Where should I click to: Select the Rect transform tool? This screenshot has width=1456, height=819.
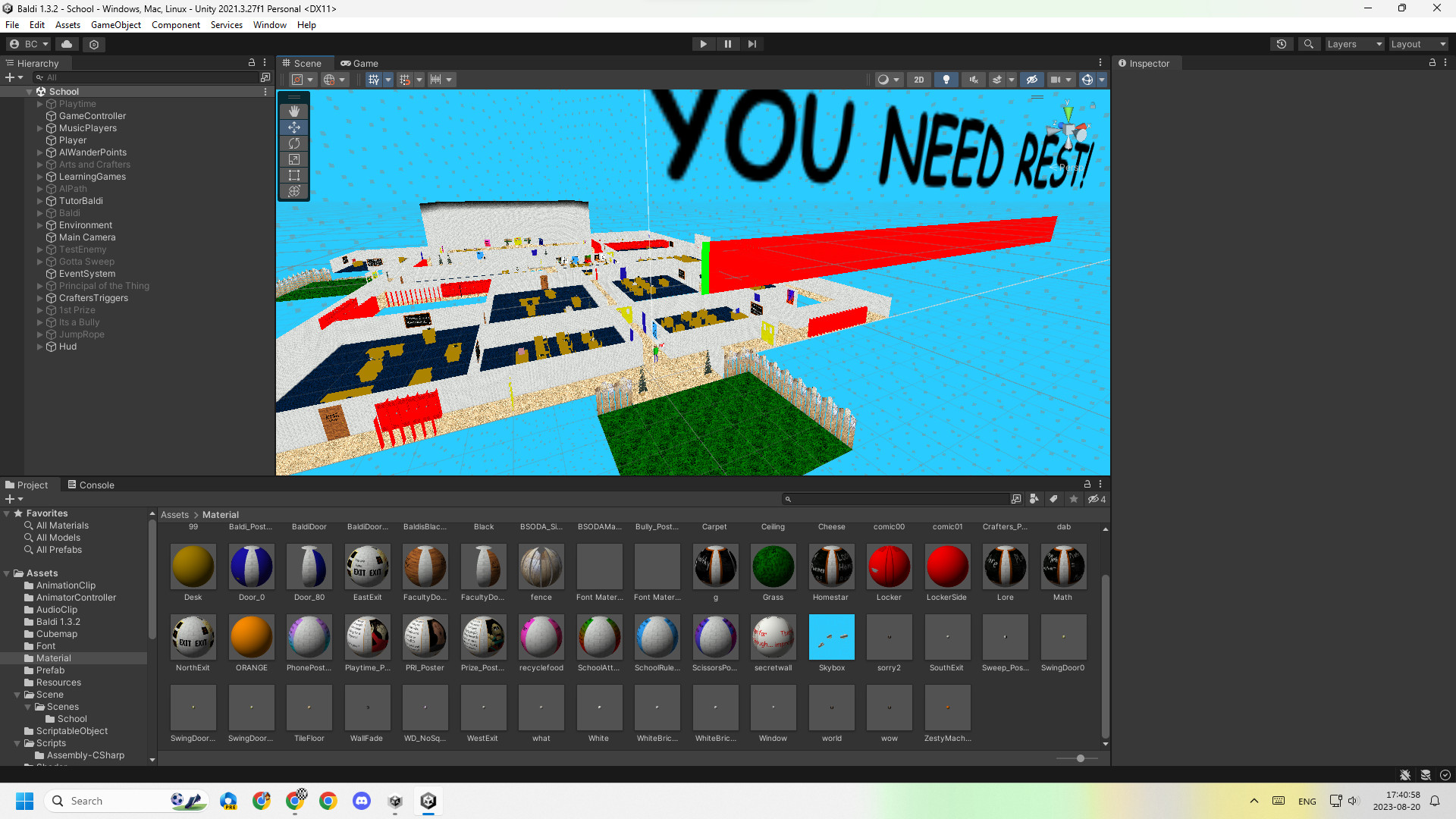294,175
